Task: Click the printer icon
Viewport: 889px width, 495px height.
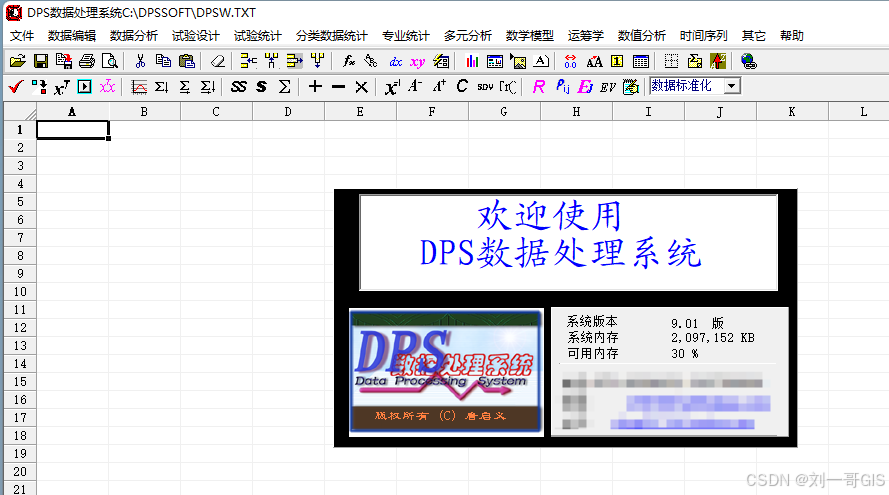Action: coord(87,61)
